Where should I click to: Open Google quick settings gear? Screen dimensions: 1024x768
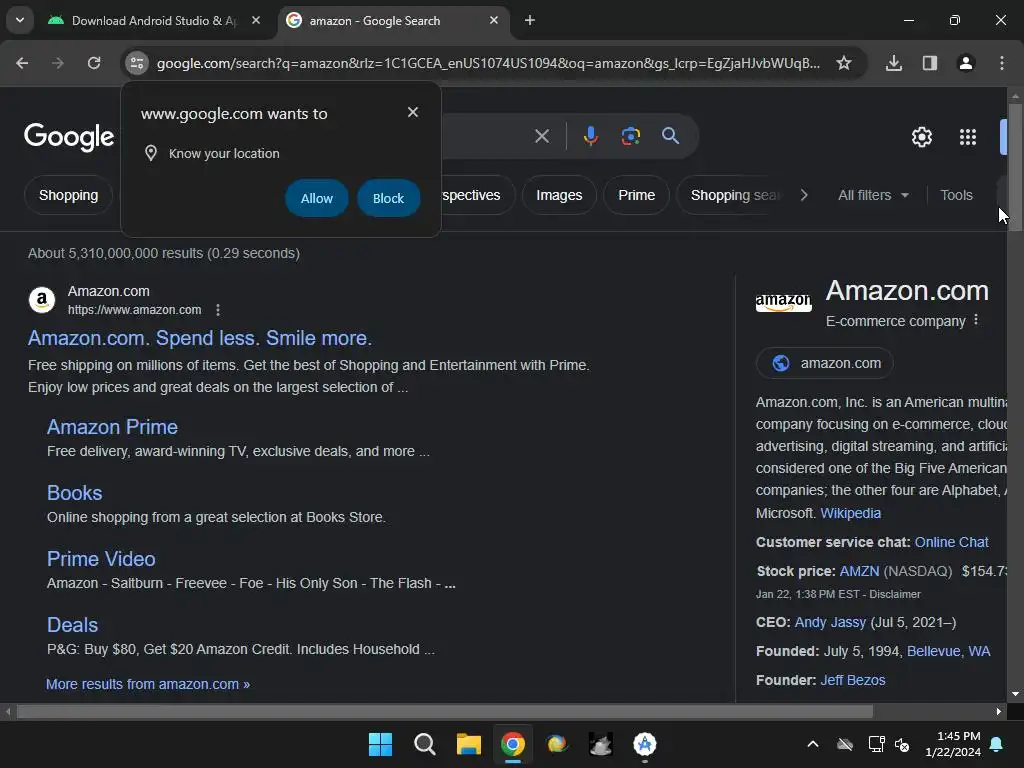point(921,137)
